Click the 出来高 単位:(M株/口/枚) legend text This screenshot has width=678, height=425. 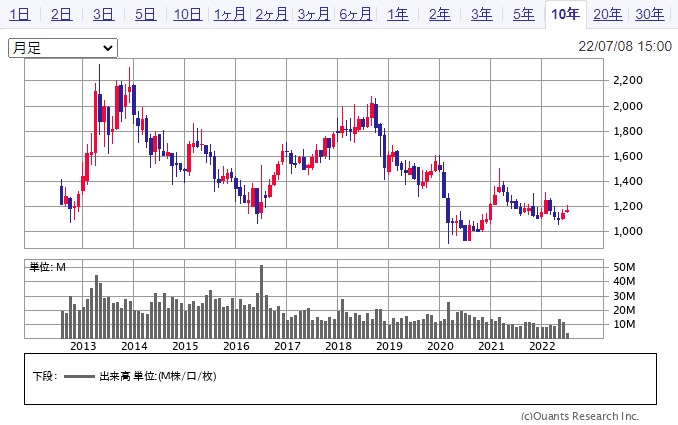coord(158,376)
